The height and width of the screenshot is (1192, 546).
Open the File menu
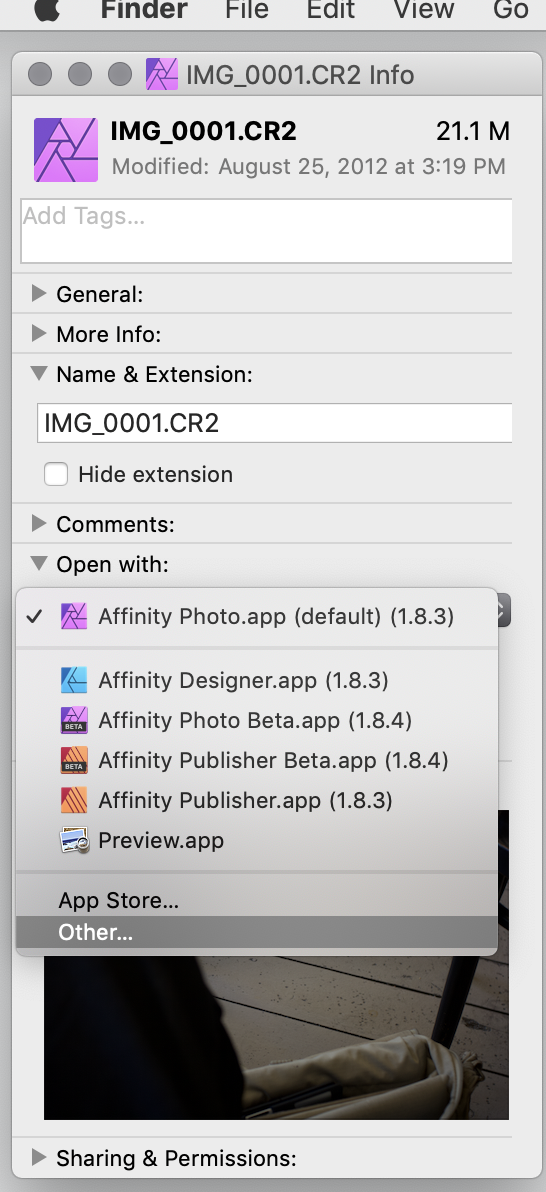click(246, 10)
